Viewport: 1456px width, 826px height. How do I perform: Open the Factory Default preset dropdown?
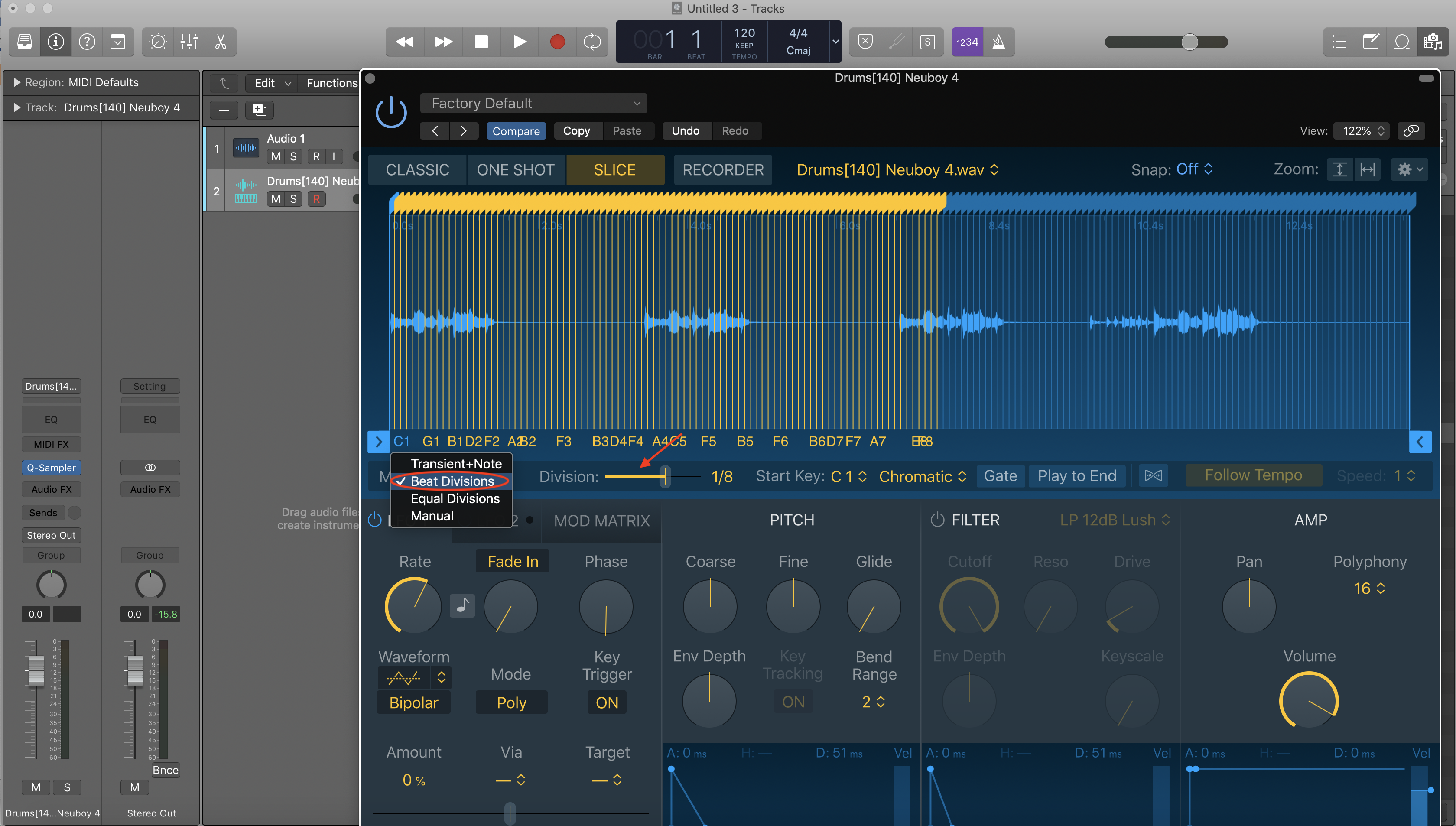tap(533, 103)
